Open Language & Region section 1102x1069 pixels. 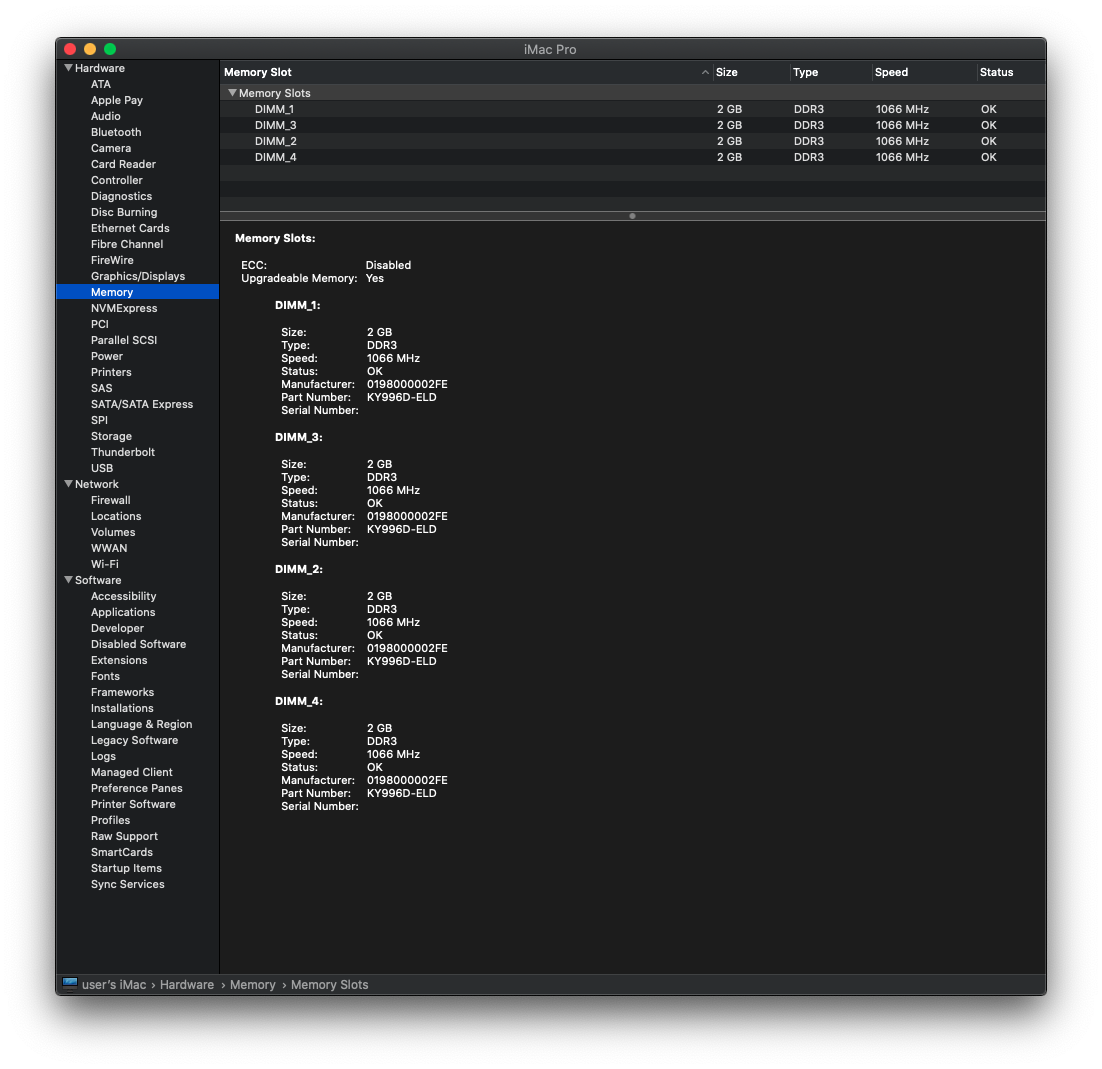coord(141,725)
